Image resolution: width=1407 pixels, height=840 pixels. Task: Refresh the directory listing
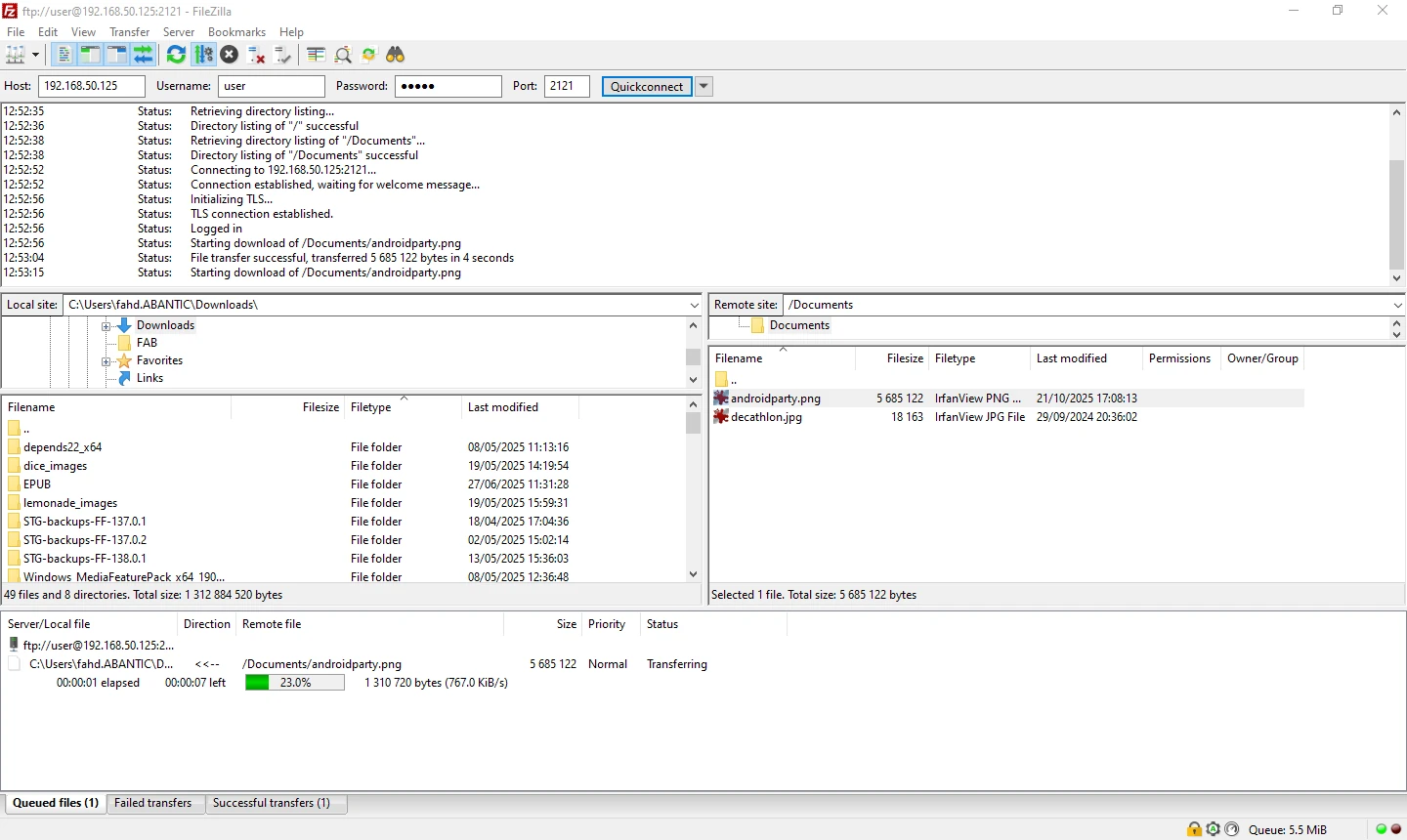point(176,55)
